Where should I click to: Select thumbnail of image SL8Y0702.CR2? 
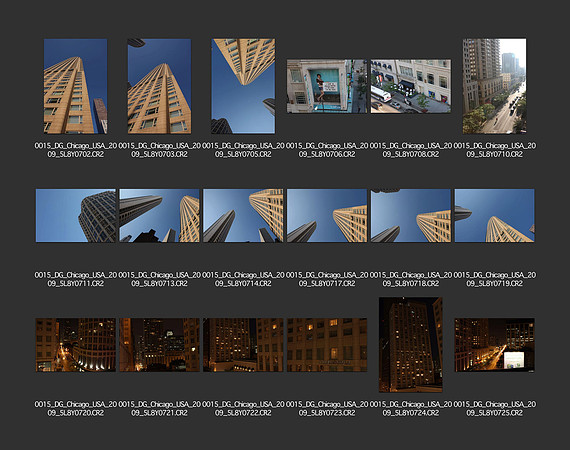pos(76,86)
